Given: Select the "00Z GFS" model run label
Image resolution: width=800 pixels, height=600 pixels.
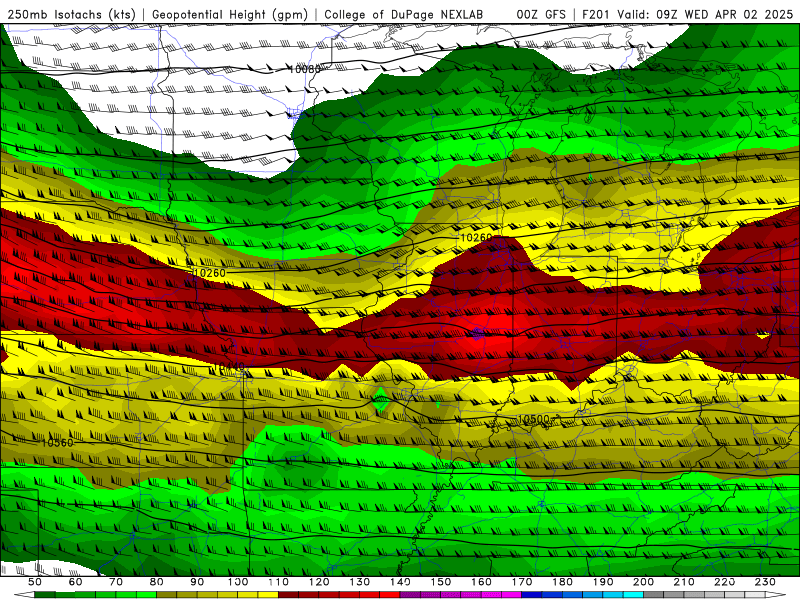Looking at the screenshot, I should pyautogui.click(x=541, y=15).
